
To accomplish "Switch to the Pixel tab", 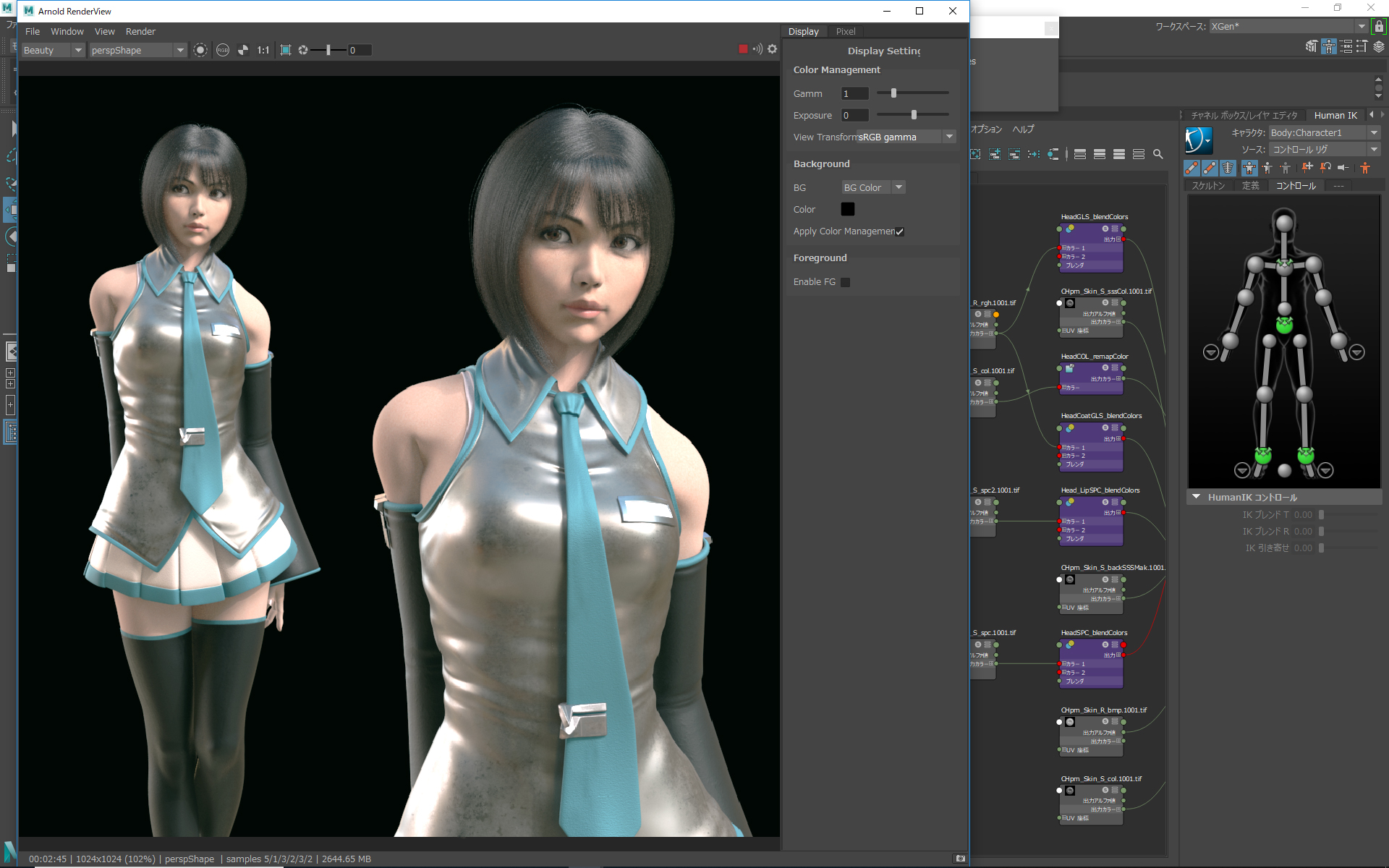I will click(845, 31).
